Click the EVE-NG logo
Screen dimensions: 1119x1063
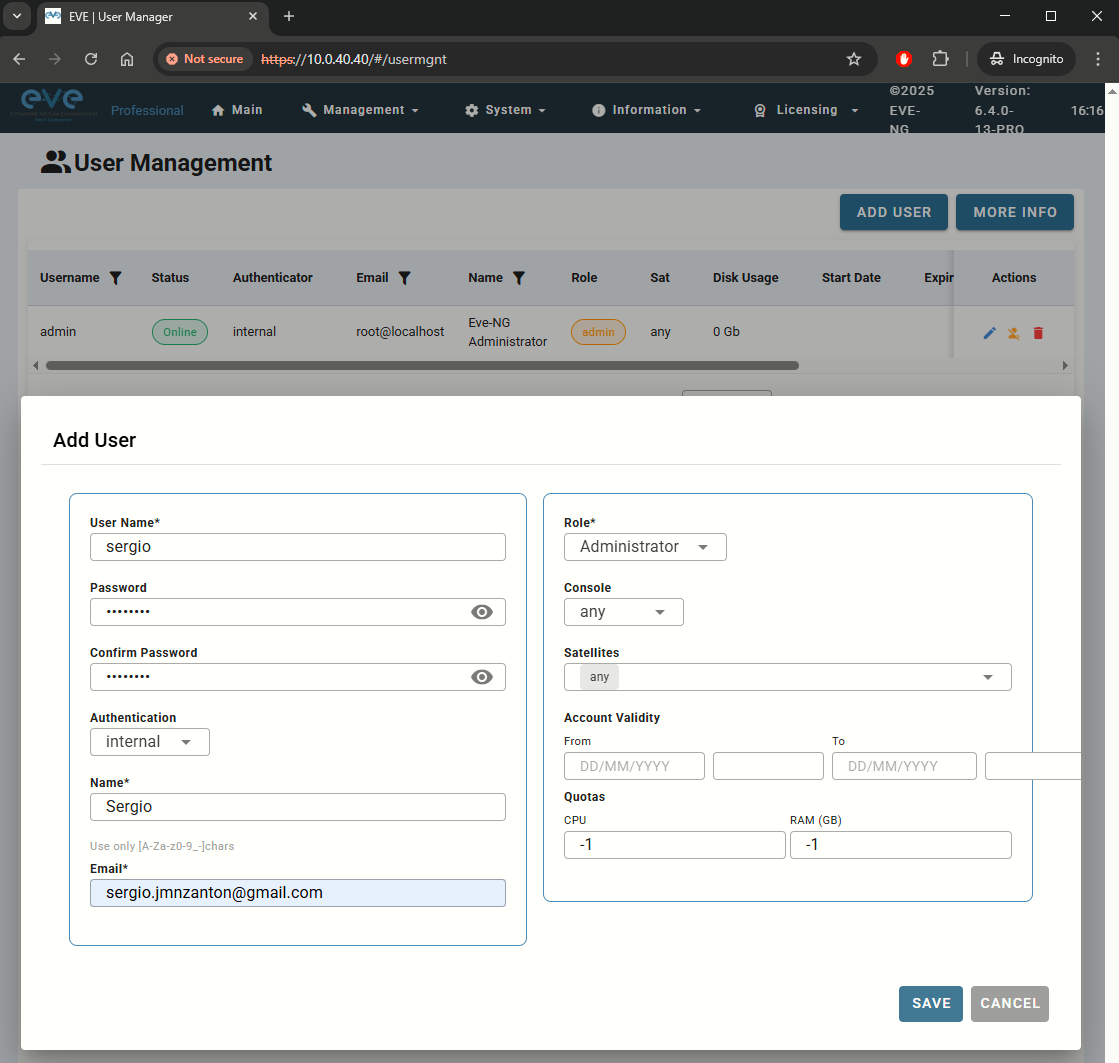point(53,105)
